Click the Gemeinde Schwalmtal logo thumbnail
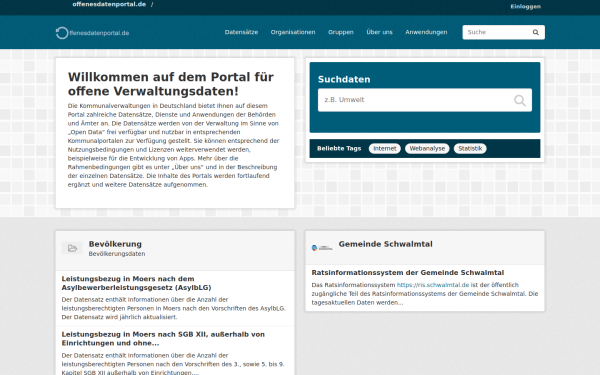 click(322, 248)
